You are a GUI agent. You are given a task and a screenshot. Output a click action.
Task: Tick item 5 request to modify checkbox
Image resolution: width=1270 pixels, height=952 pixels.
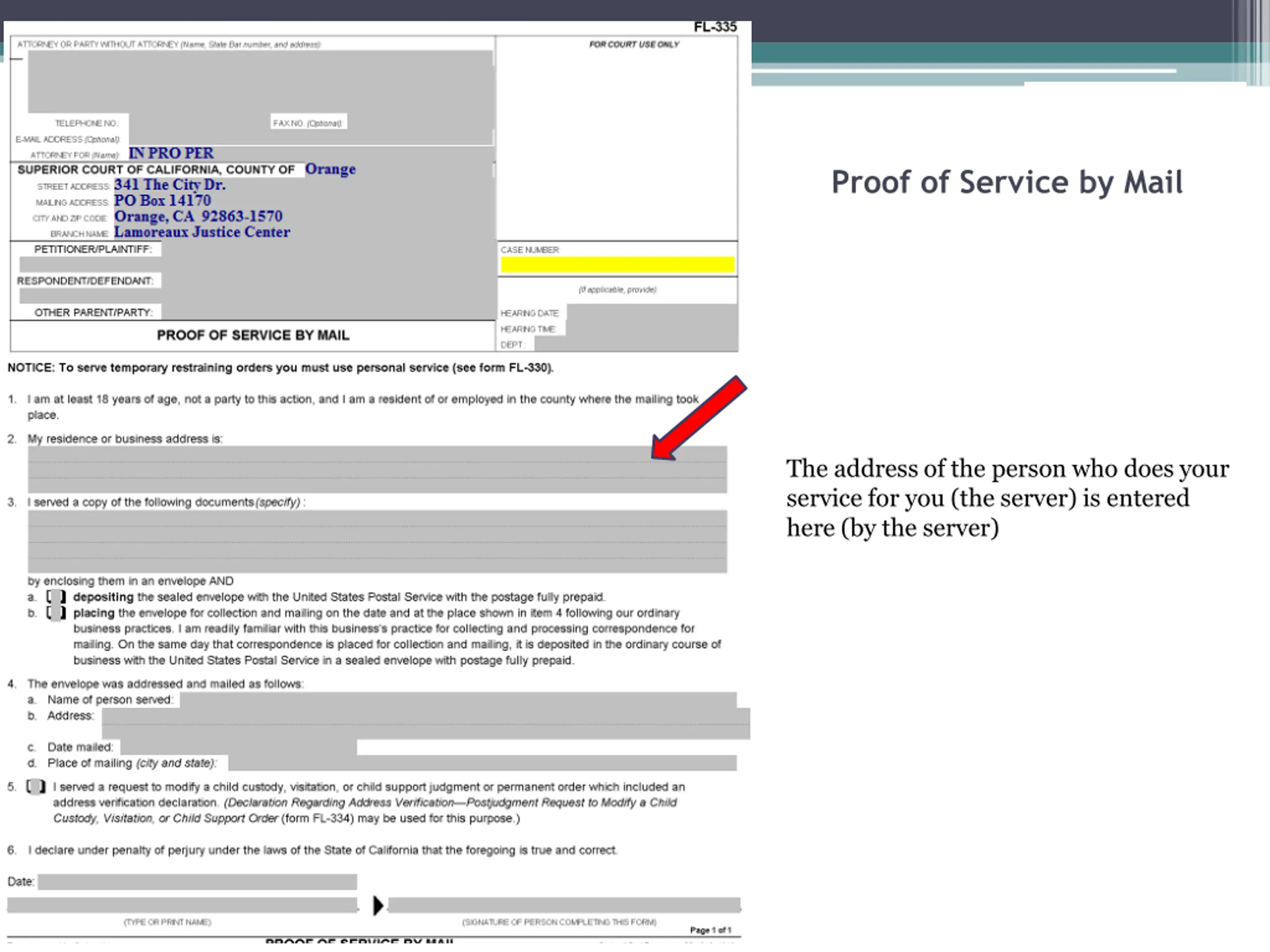(36, 787)
